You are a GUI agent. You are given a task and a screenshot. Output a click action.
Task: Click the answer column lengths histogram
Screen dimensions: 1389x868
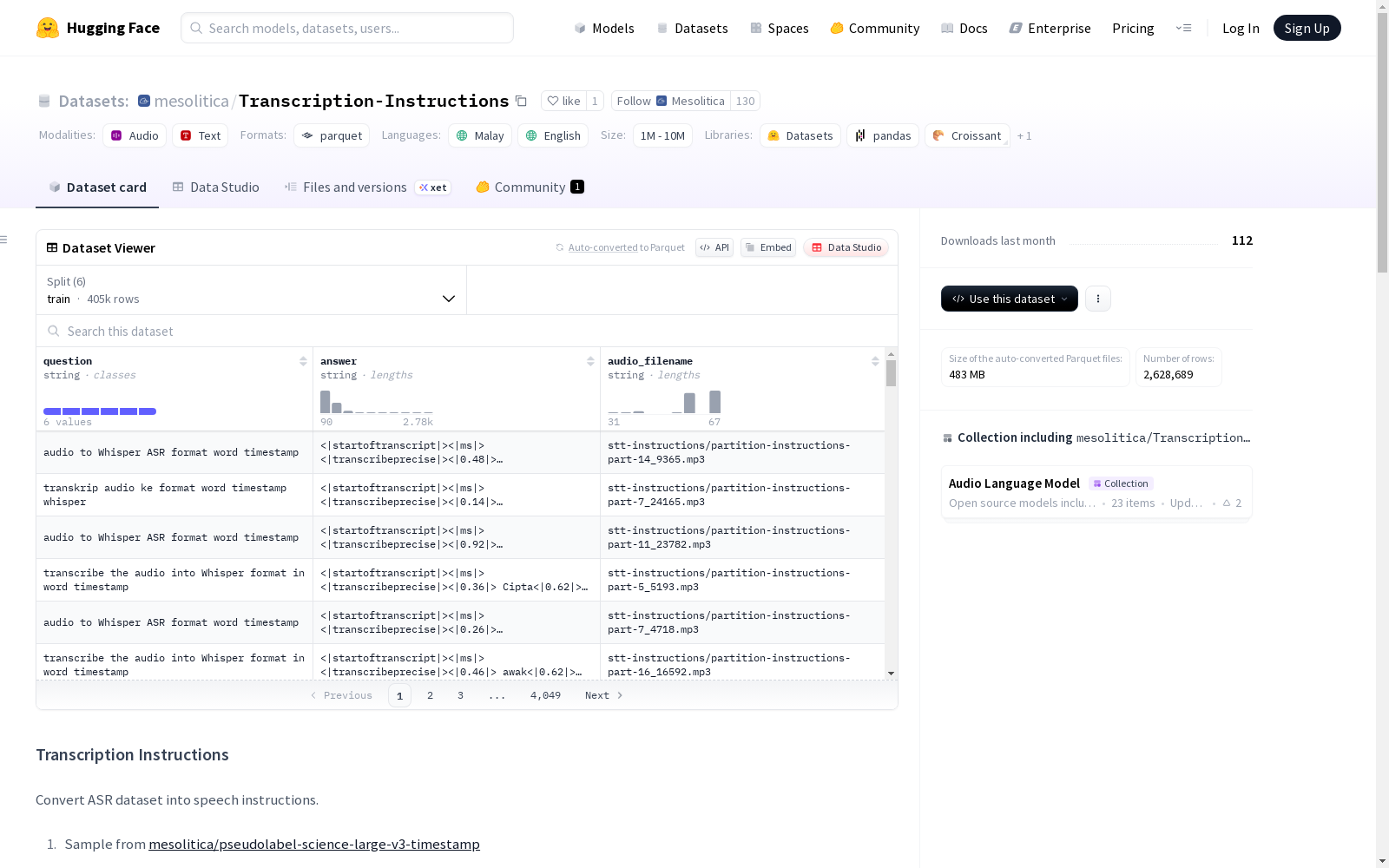(376, 402)
